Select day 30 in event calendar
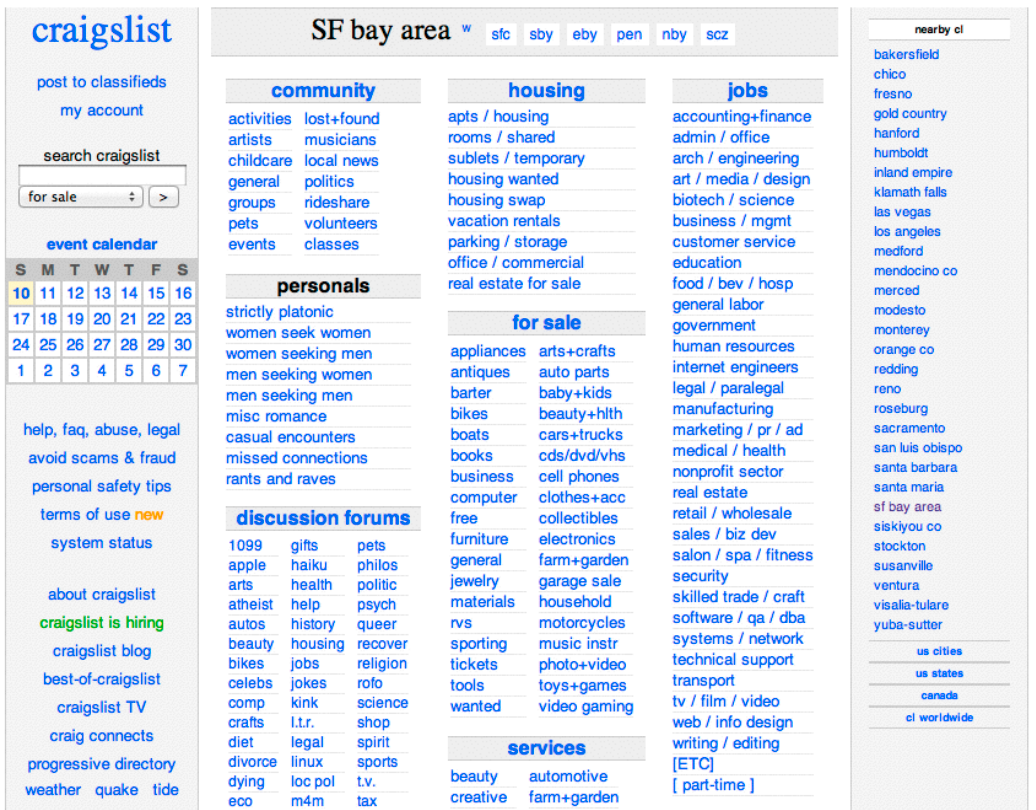Viewport: 1036px width, 810px height. (x=183, y=345)
